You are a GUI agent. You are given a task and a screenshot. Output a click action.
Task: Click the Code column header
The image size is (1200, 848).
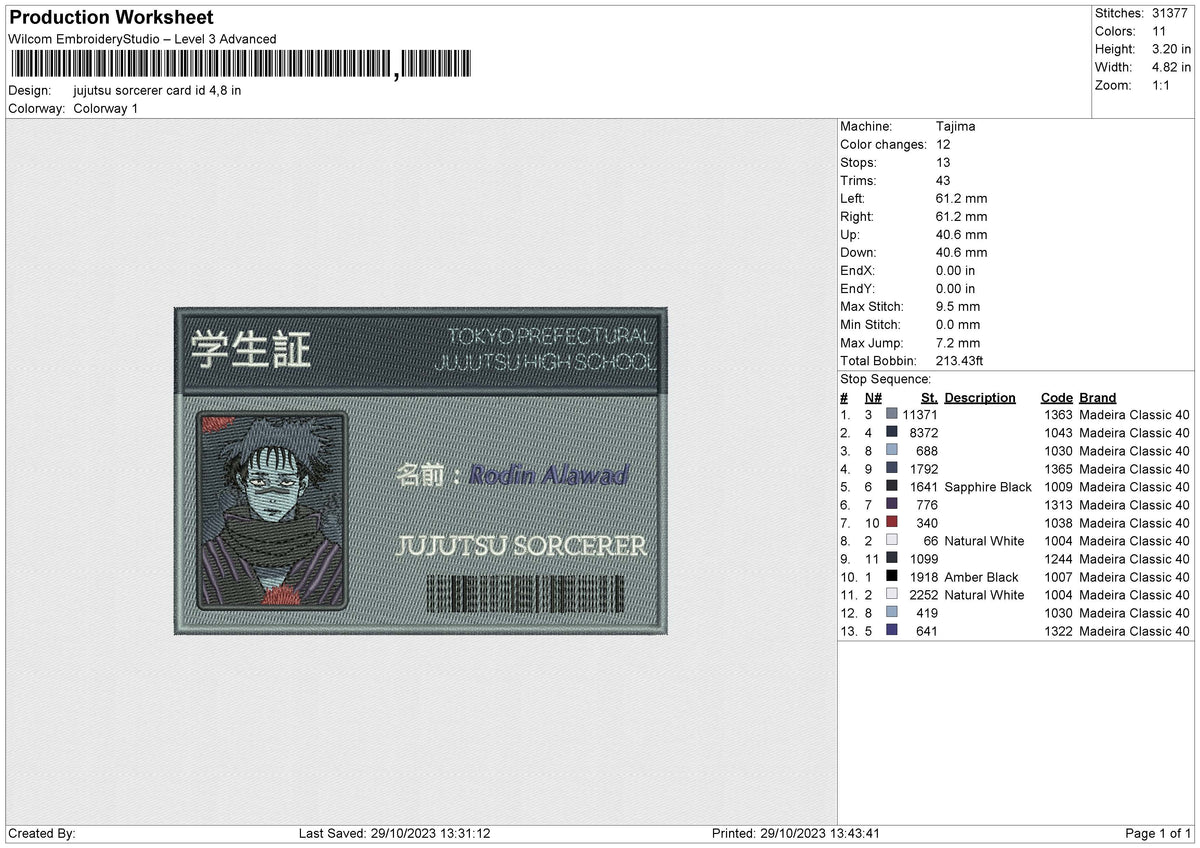(1056, 398)
